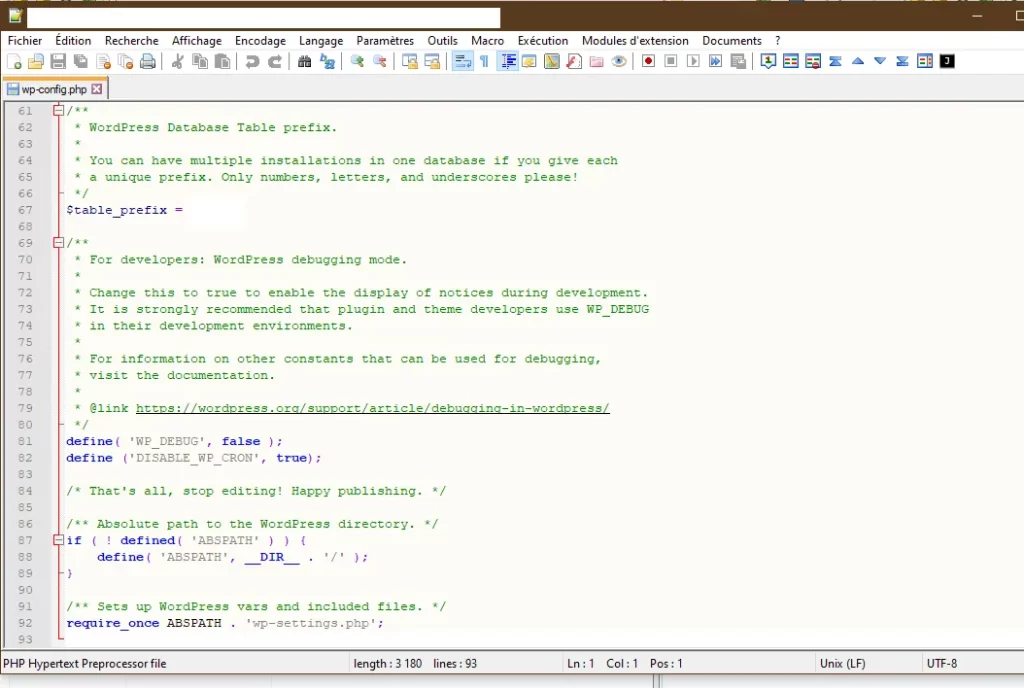Open the debugging-in-wordpress link
Viewport: 1024px width, 688px height.
(373, 408)
